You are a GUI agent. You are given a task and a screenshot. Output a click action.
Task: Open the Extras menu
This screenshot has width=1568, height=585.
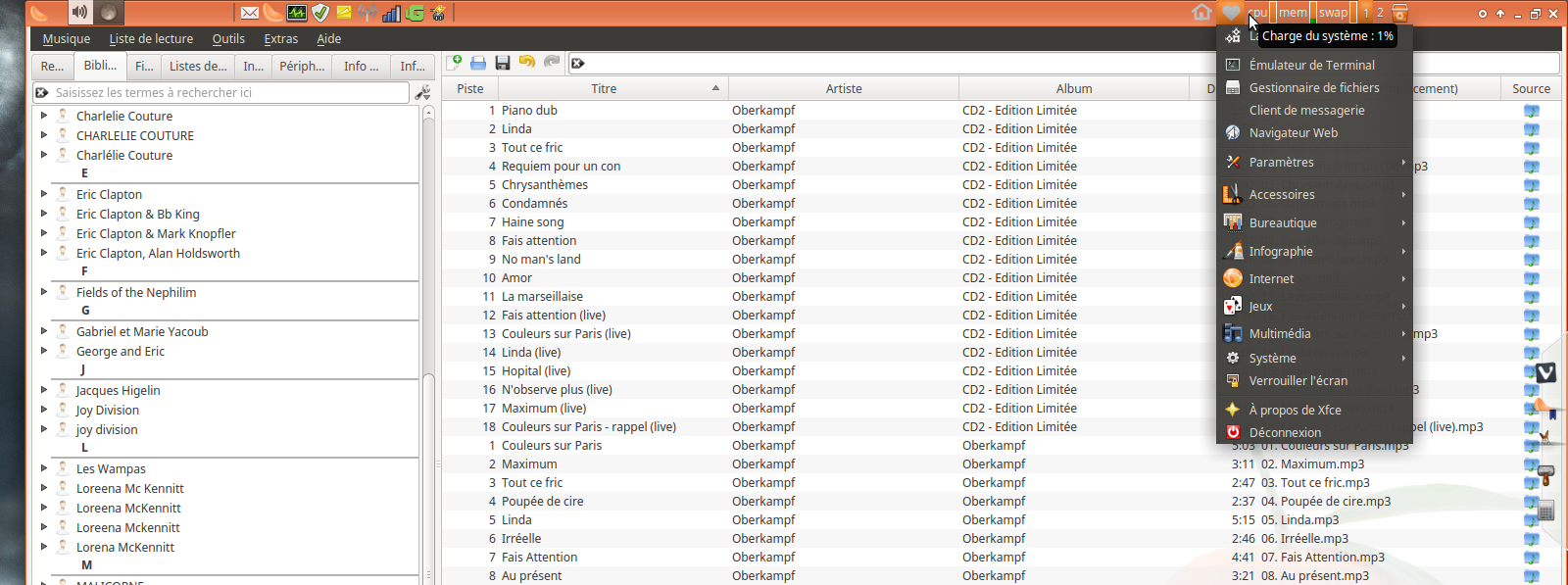[280, 39]
